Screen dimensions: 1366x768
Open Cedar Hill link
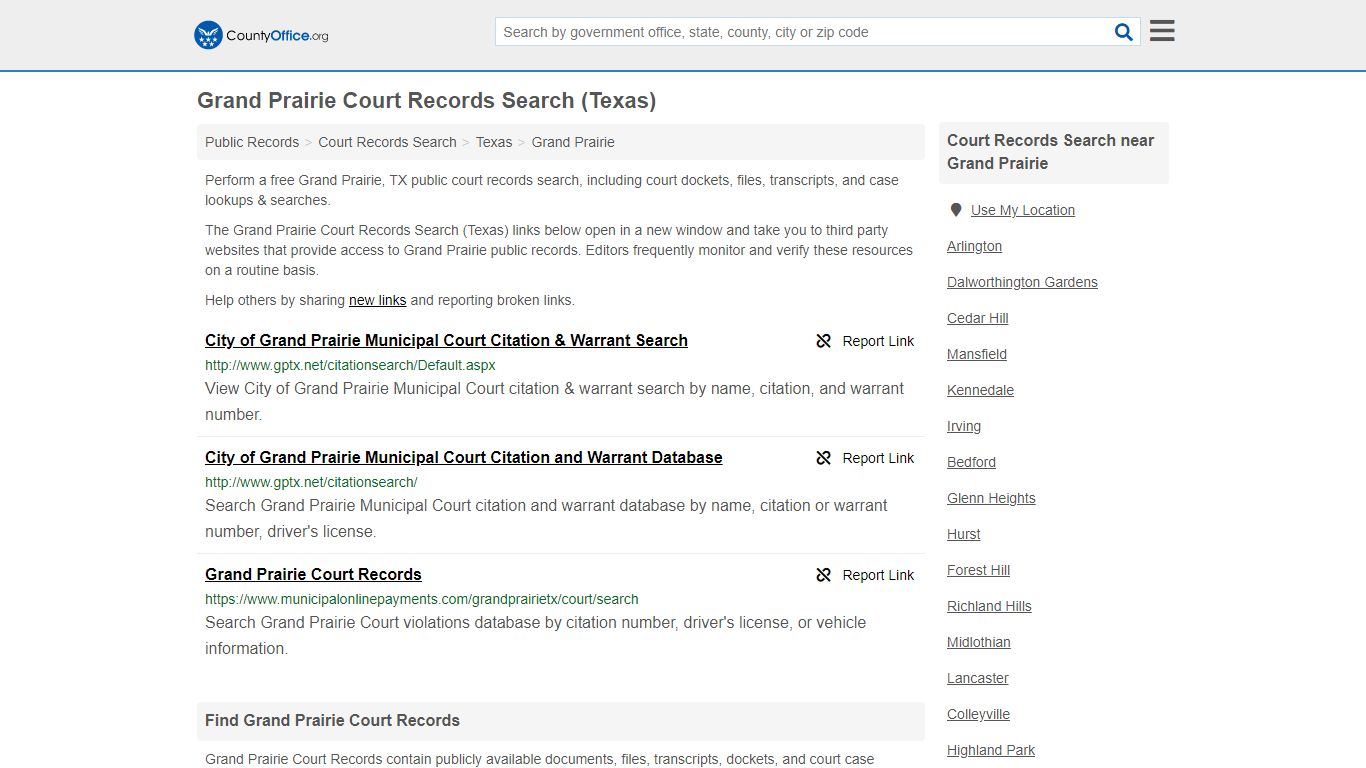[978, 318]
